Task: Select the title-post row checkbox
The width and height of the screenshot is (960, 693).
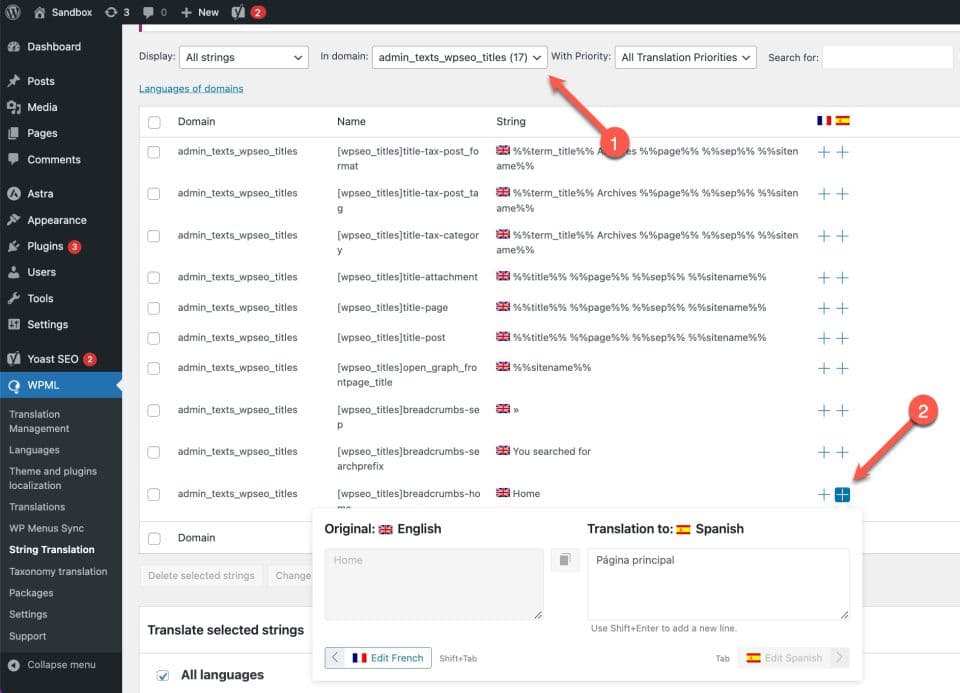Action: click(x=154, y=338)
